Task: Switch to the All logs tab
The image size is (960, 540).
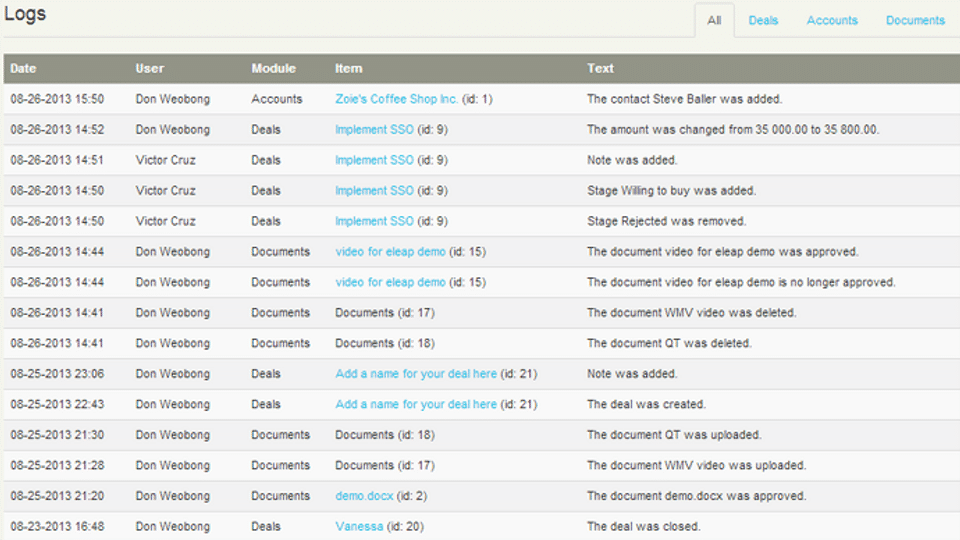Action: [x=714, y=20]
